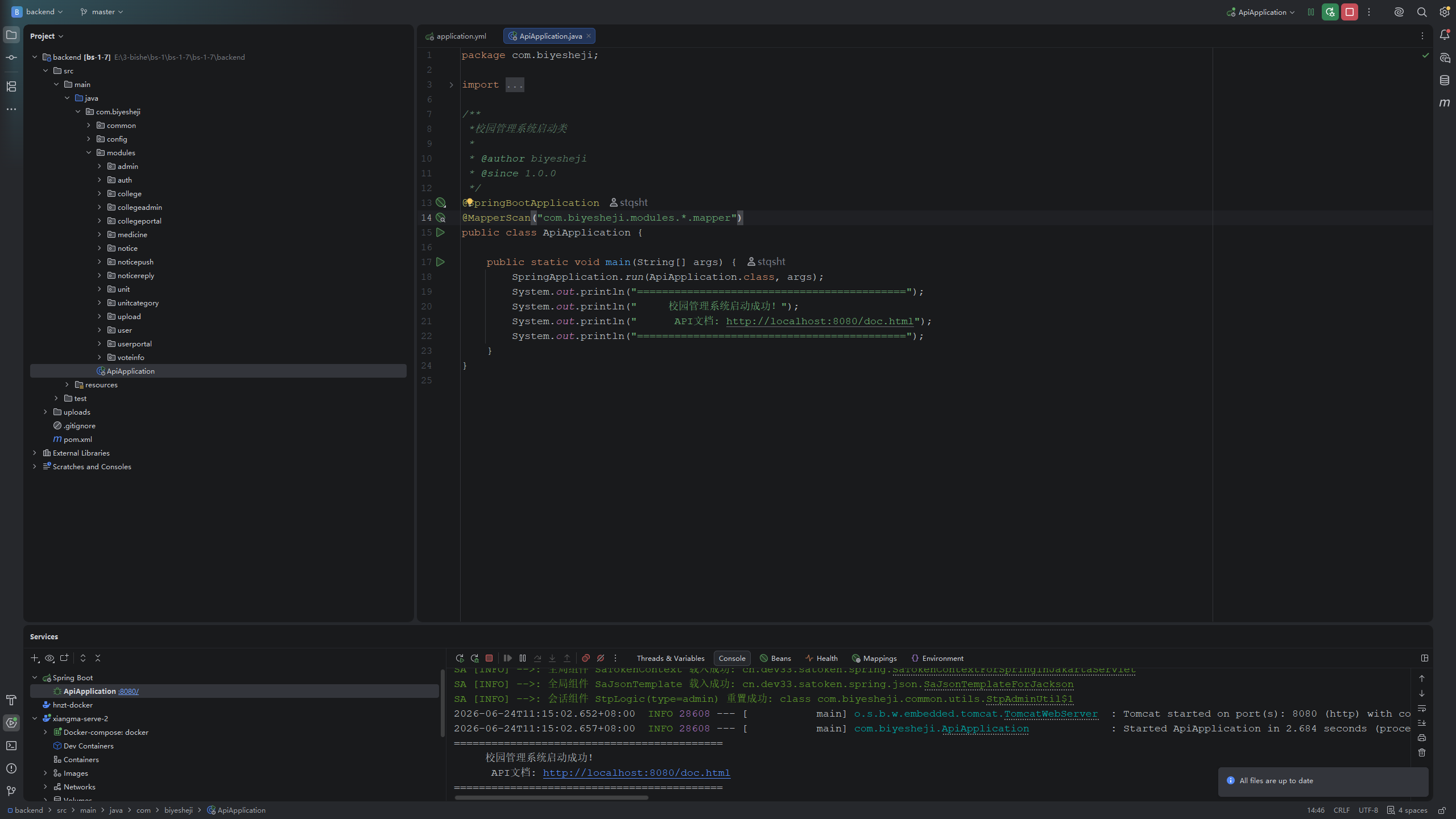Open the Terminal tool window
The image size is (1456, 819).
(11, 746)
